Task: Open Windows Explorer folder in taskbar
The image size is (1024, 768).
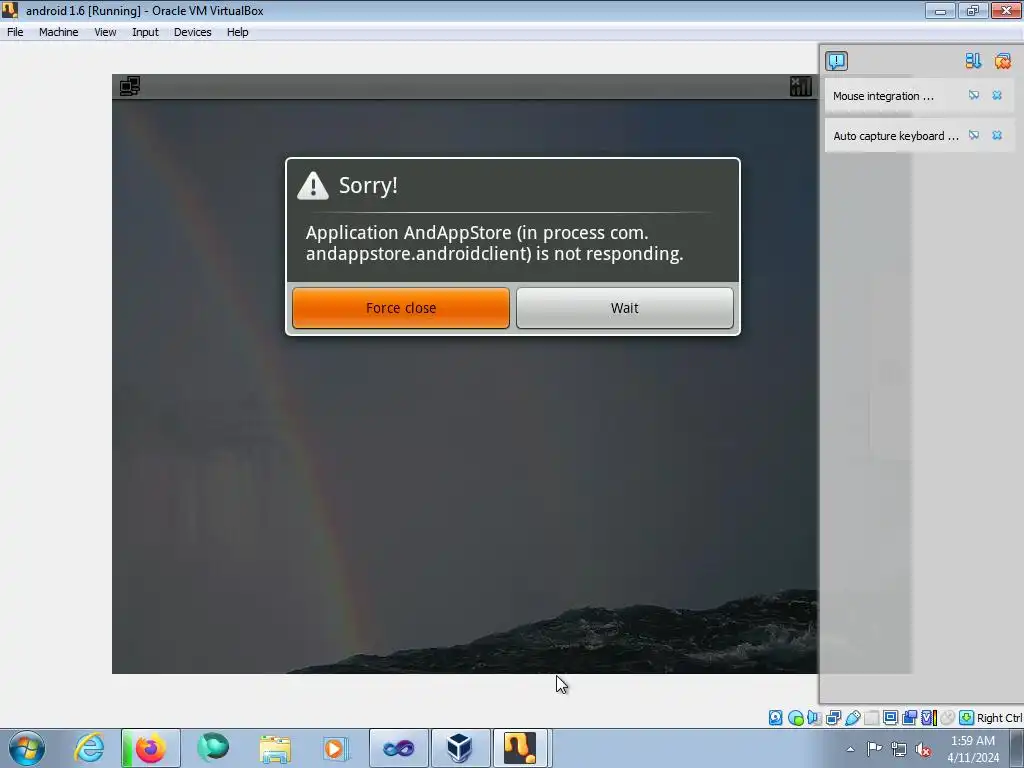Action: (x=275, y=748)
